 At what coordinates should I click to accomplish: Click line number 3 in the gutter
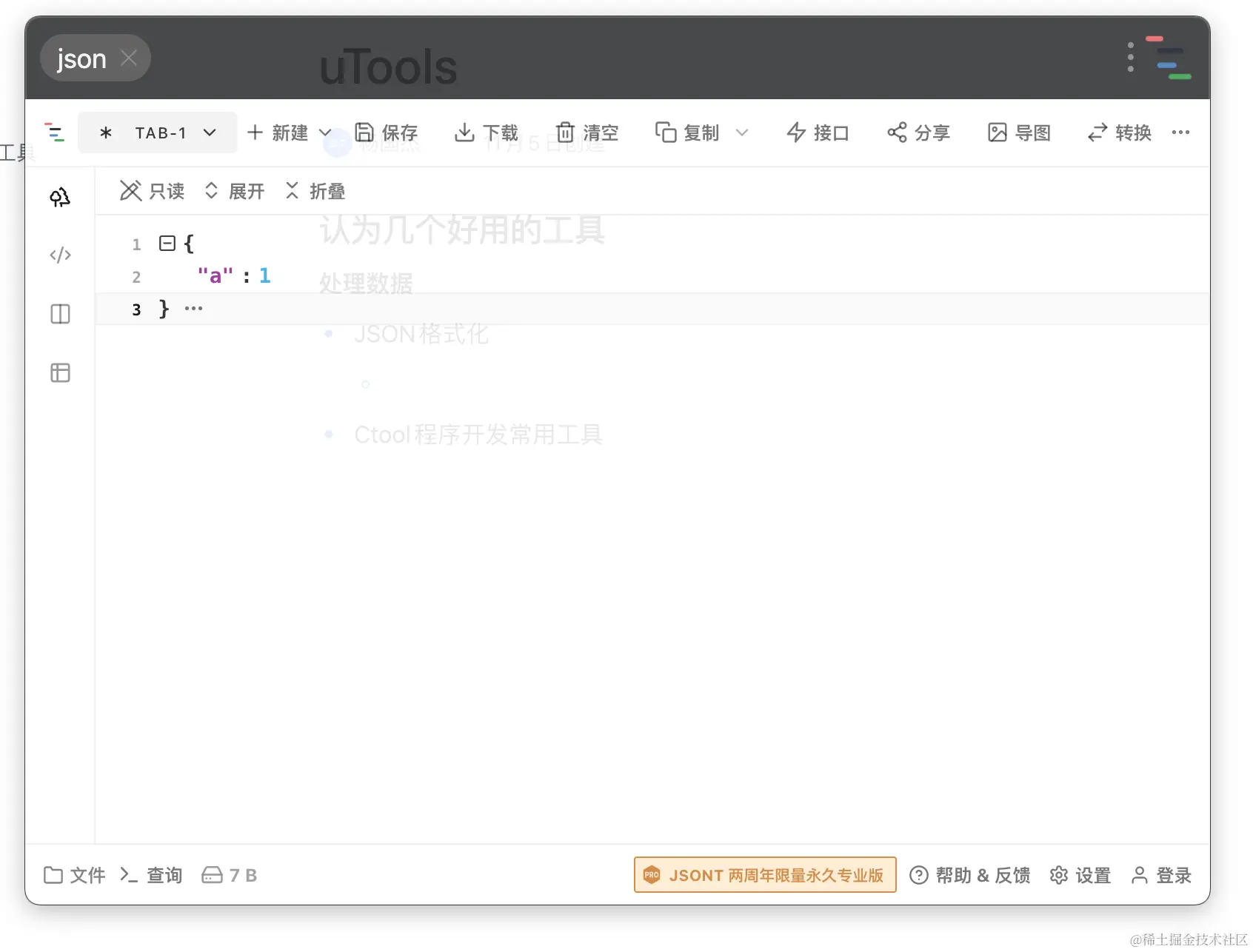[x=136, y=309]
